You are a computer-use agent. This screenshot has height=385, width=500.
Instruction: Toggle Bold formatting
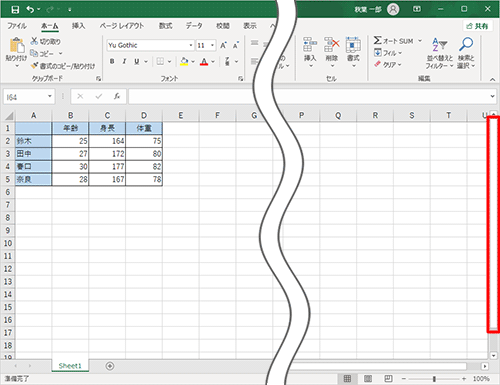(x=112, y=61)
